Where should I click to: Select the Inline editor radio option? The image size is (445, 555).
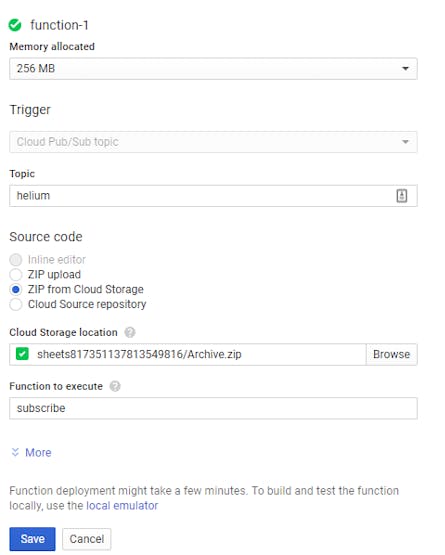pyautogui.click(x=16, y=260)
